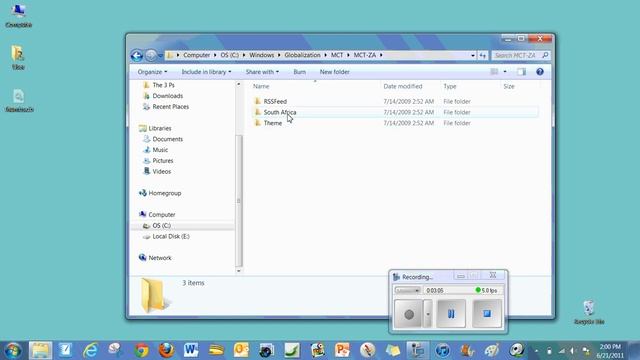Click the Back navigation arrow in Explorer
The image size is (640, 360).
click(137, 55)
